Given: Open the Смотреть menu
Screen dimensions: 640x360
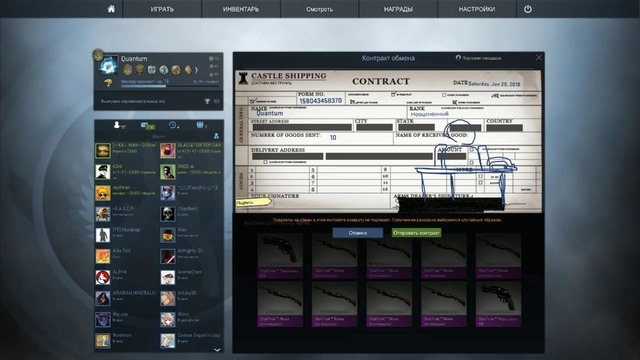Looking at the screenshot, I should (320, 9).
